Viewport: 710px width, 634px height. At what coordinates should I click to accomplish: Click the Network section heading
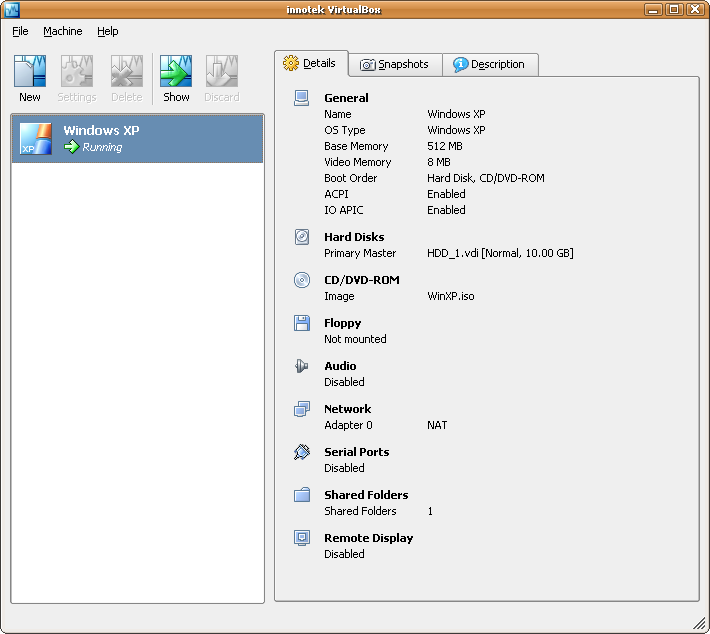point(348,409)
